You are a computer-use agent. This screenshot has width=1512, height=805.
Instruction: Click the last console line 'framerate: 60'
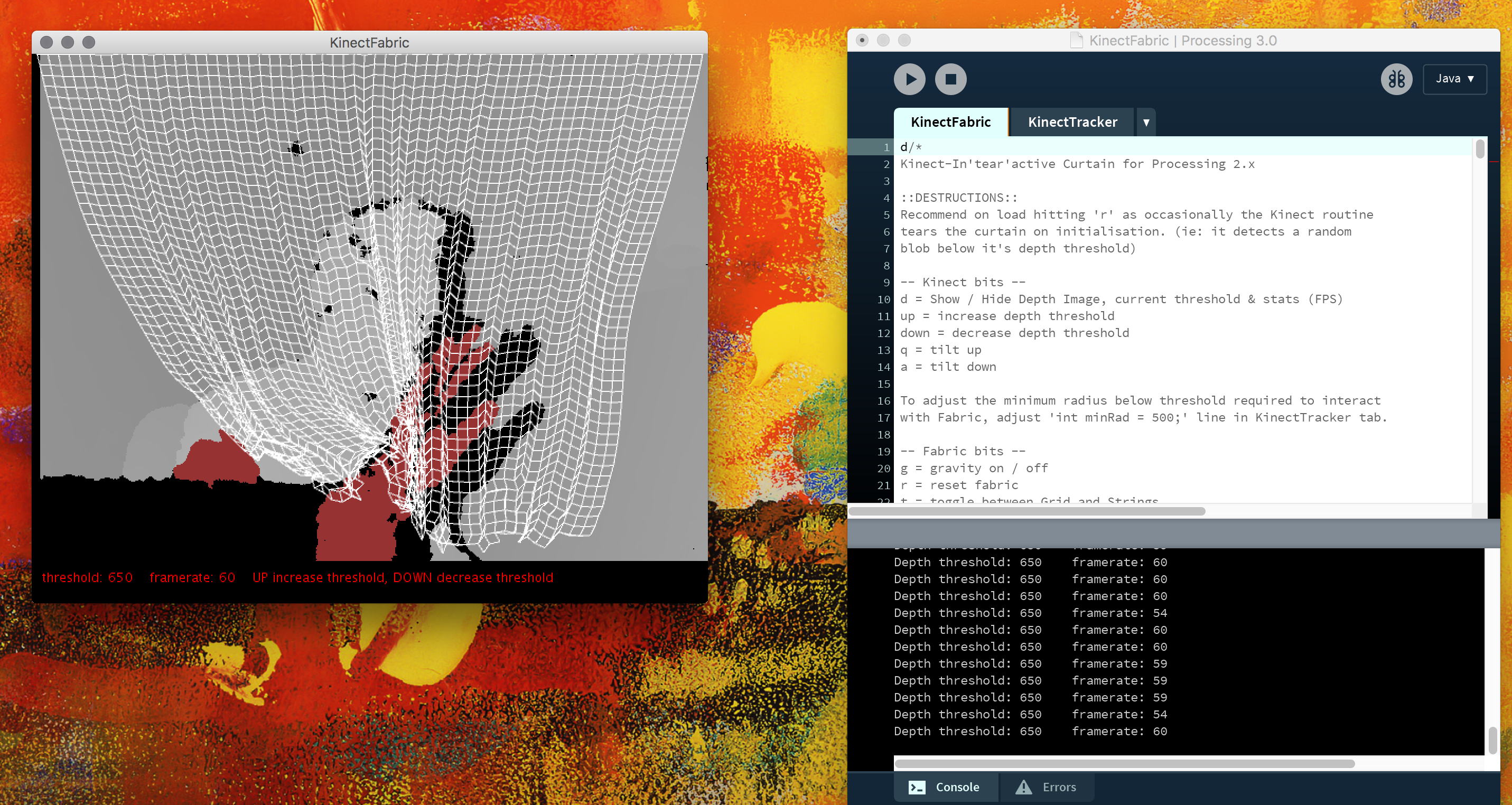(x=1119, y=731)
